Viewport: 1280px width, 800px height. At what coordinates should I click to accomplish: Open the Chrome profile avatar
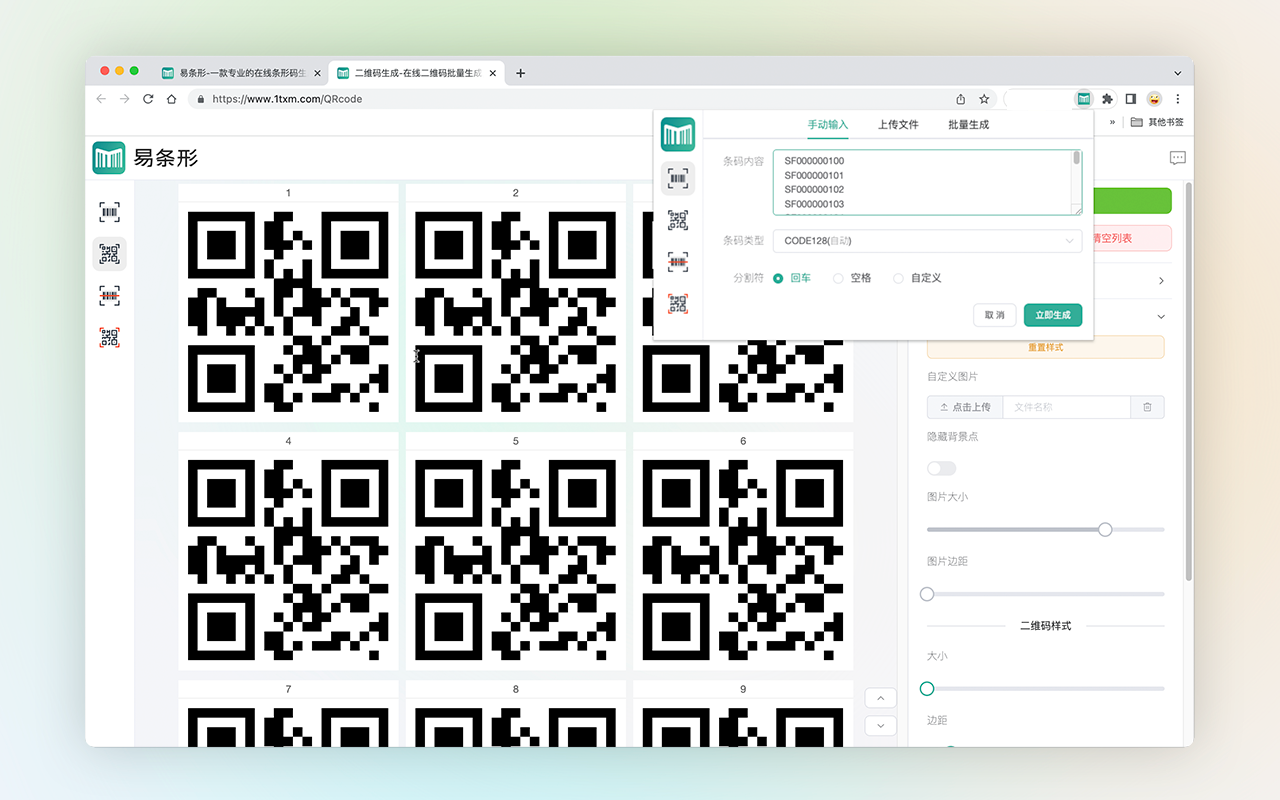(x=1155, y=99)
